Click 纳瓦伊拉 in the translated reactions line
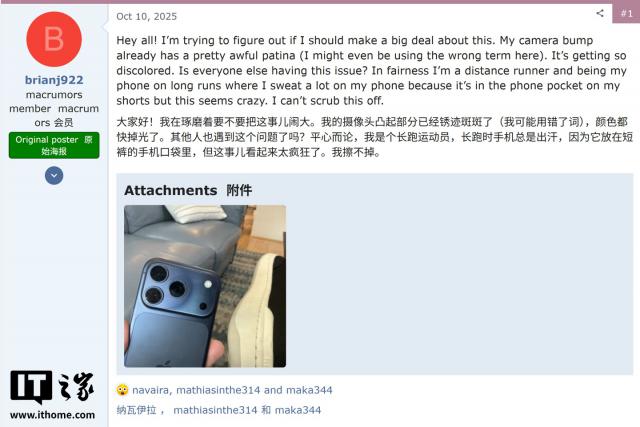Screen dimensions: 640x427 pyautogui.click(x=136, y=410)
